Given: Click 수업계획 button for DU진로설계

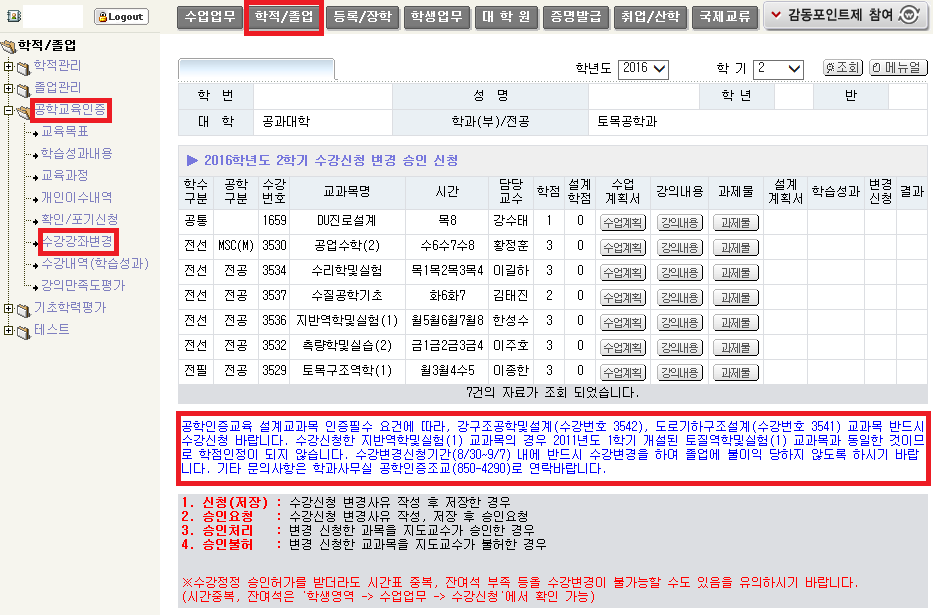Looking at the screenshot, I should pos(622,222).
